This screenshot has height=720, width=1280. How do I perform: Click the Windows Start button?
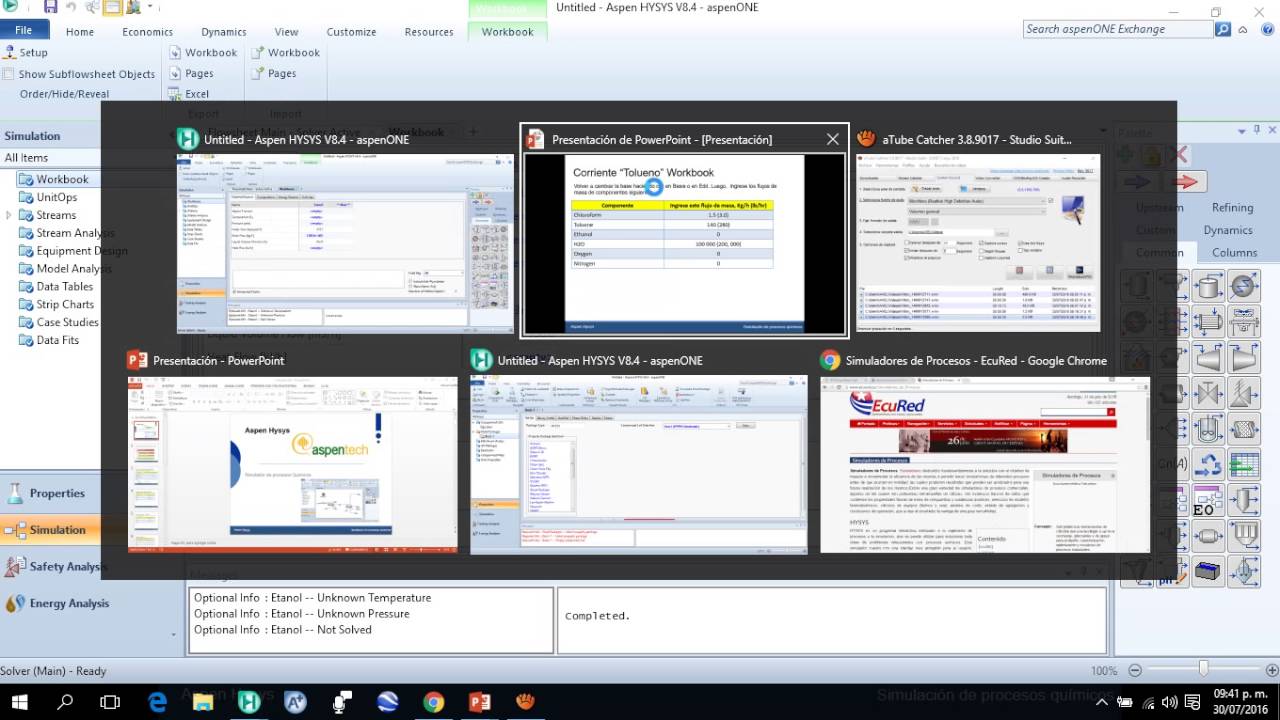click(x=19, y=702)
